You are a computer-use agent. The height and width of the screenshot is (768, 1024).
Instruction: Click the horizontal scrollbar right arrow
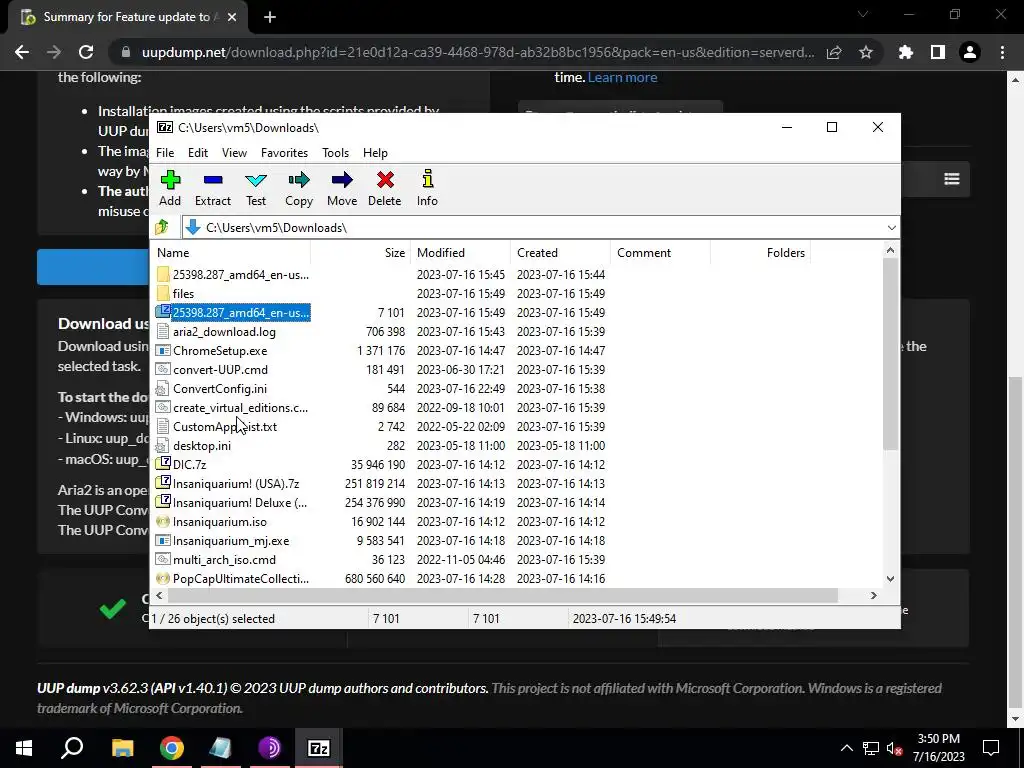coord(874,595)
